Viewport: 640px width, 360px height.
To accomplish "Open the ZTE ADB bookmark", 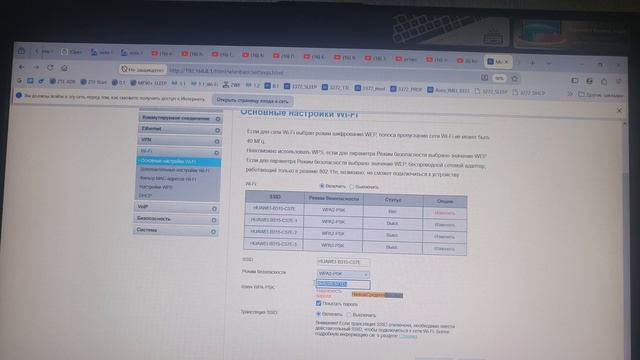I will click(x=62, y=82).
